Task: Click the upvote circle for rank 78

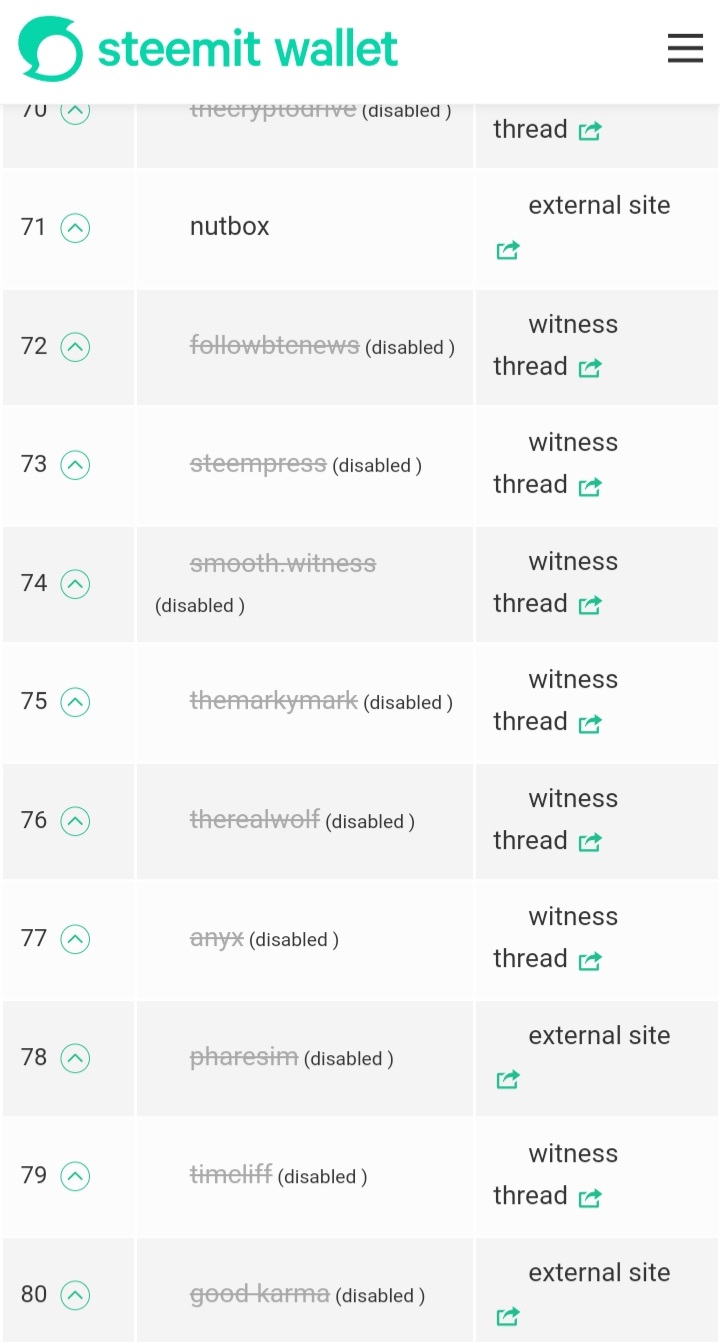Action: [75, 1058]
